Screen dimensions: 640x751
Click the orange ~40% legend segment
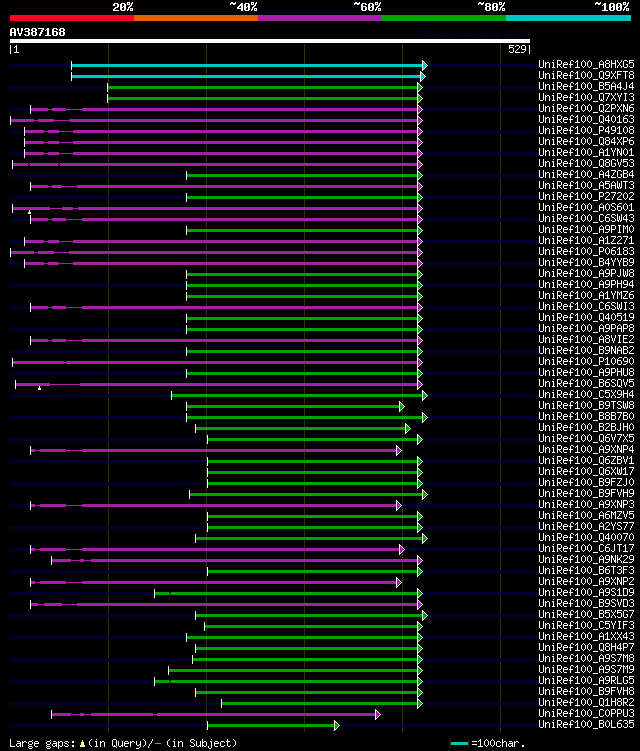pos(196,18)
